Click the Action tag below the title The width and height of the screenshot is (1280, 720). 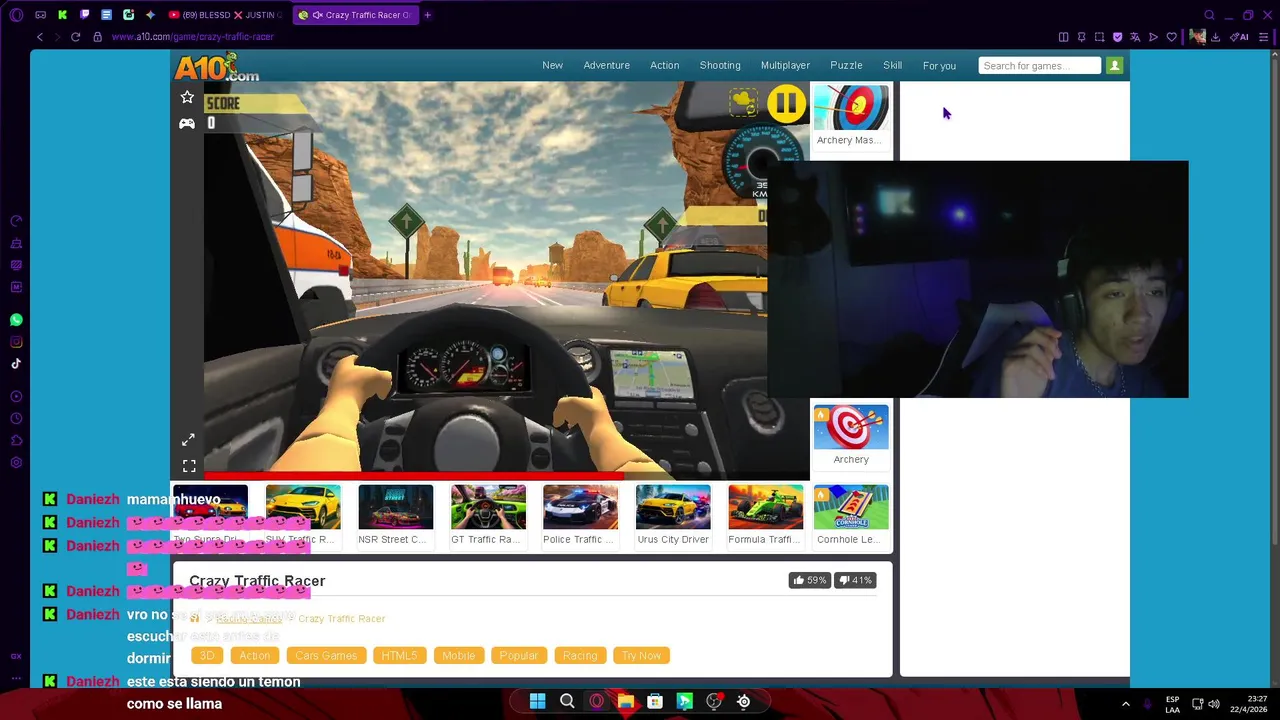click(x=254, y=655)
